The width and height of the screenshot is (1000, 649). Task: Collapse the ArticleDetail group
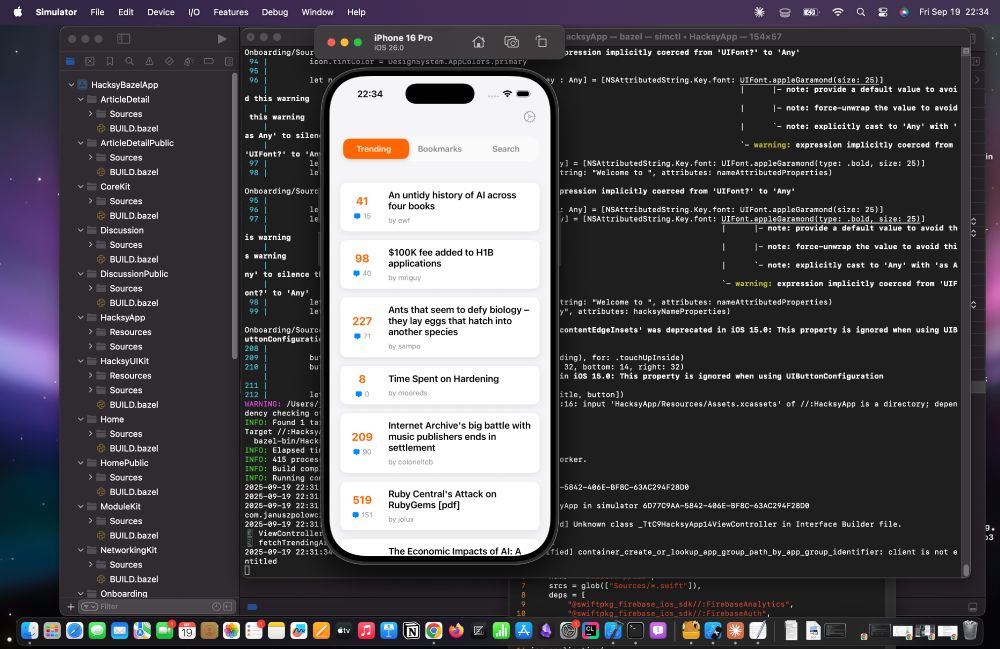click(x=80, y=99)
